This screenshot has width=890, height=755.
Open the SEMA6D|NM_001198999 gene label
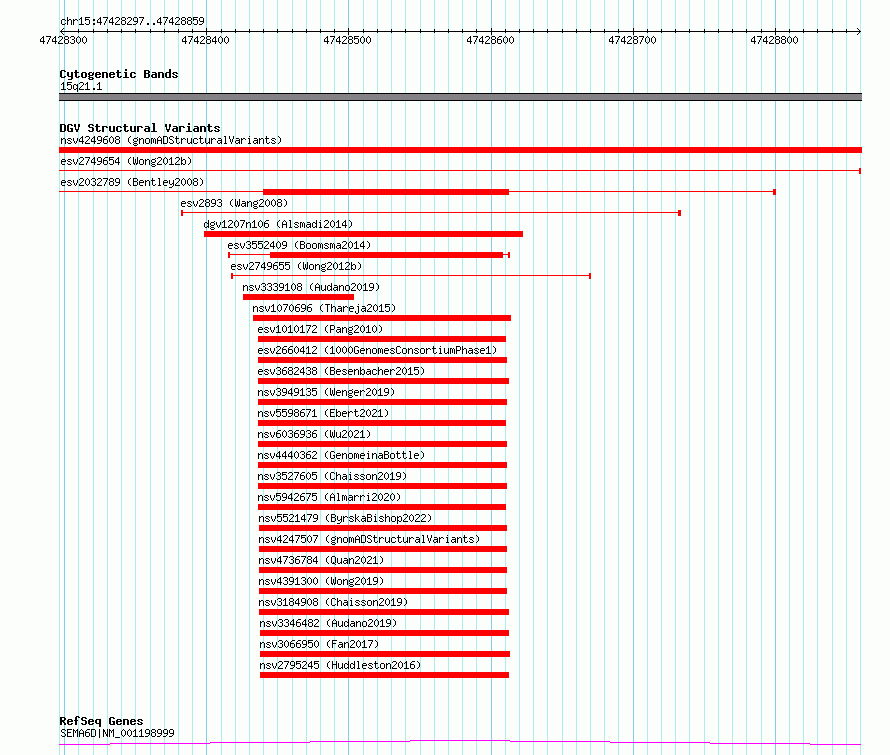(x=117, y=733)
